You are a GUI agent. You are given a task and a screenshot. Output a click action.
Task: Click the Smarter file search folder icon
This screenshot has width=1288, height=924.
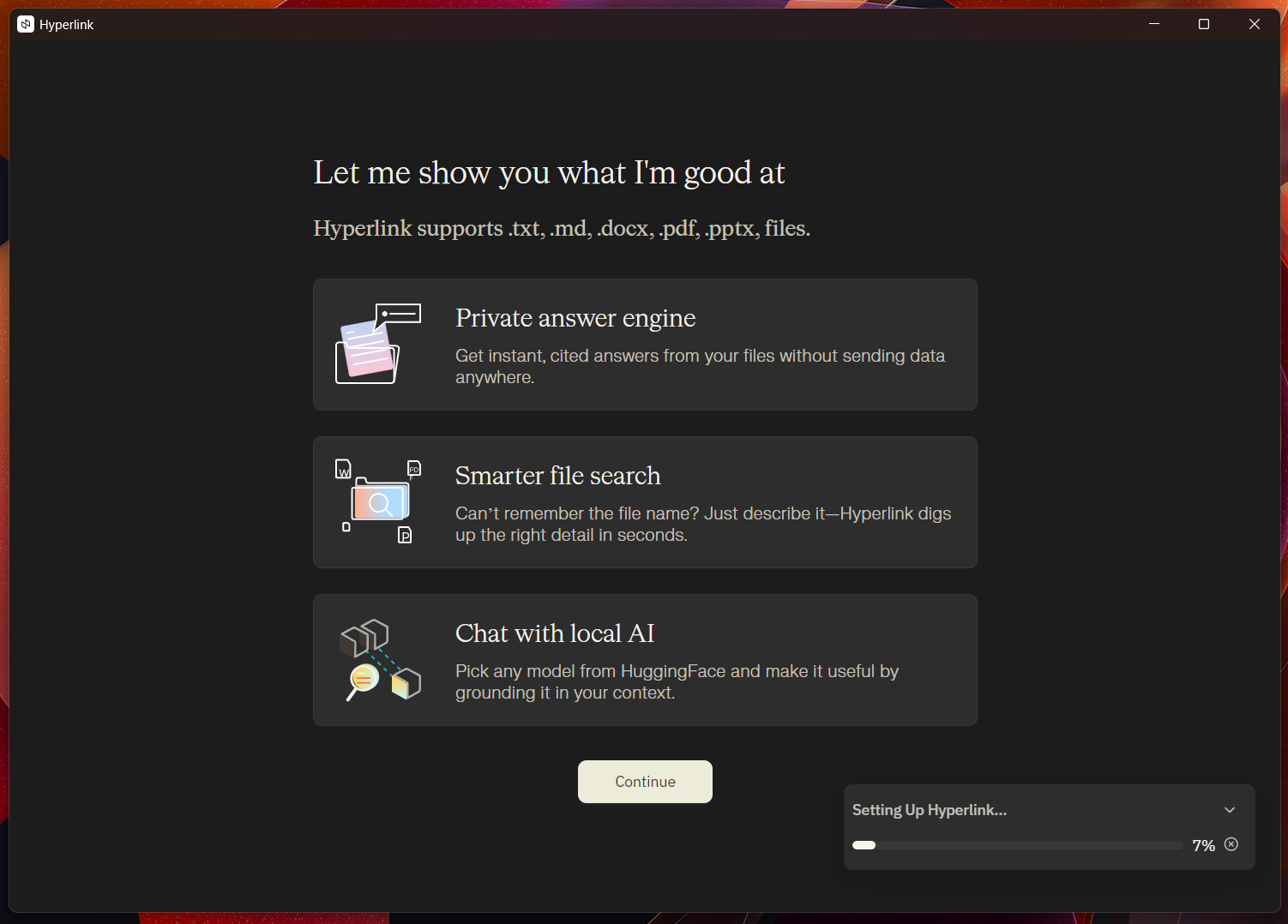(377, 501)
